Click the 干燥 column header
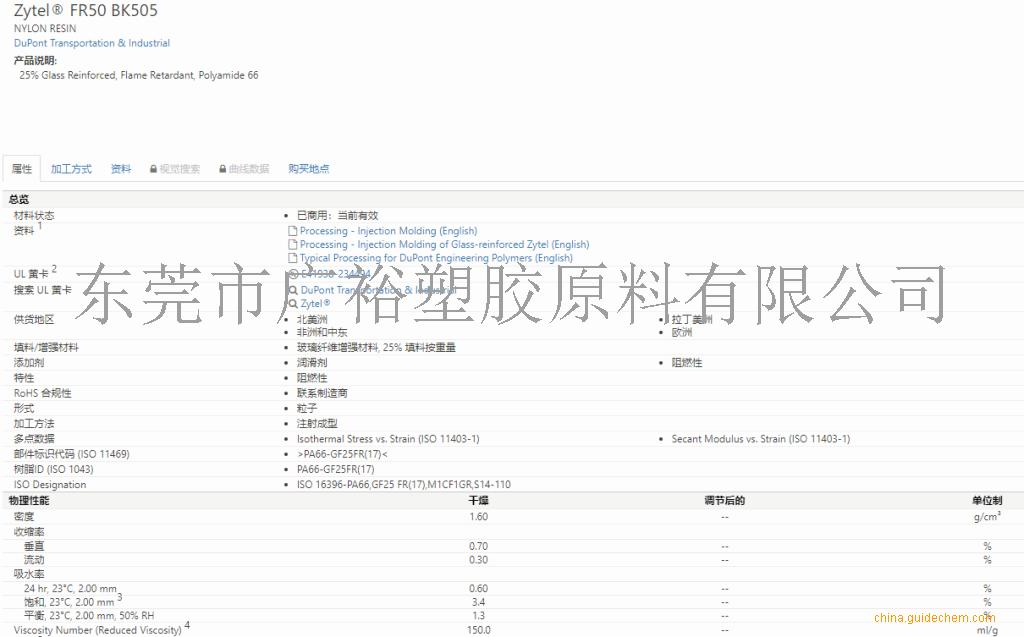 pos(479,500)
